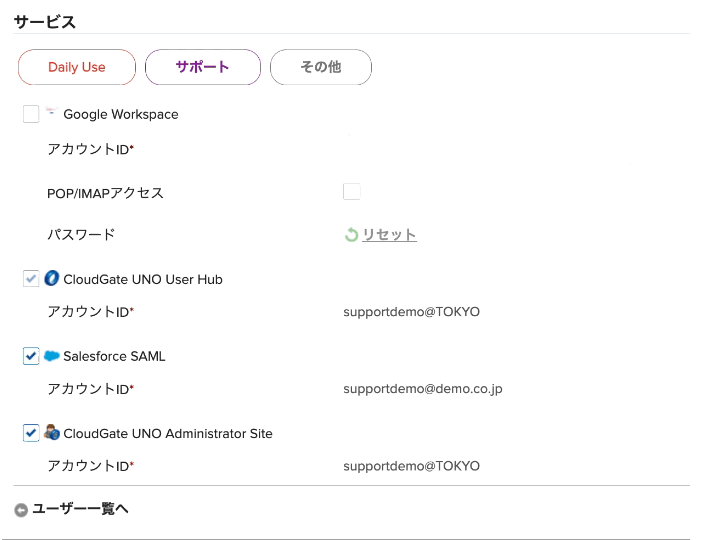Click the Salesforce SAML label
The height and width of the screenshot is (540, 720).
click(114, 356)
